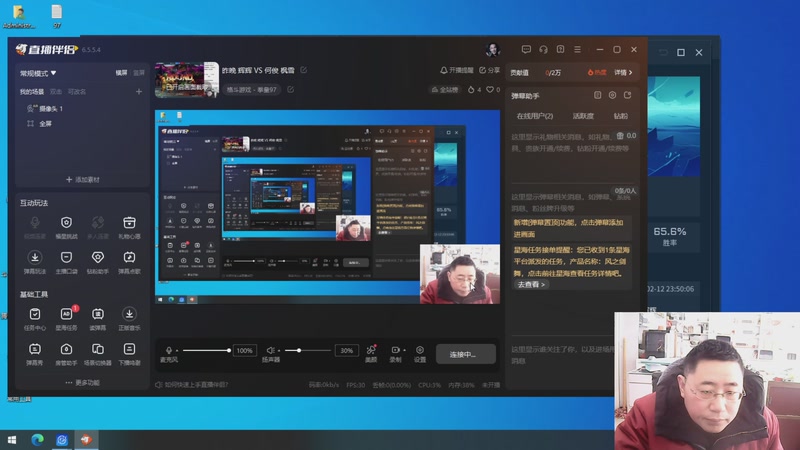Toggle the 麦克风 microphone mute
The width and height of the screenshot is (800, 450).
coord(169,351)
